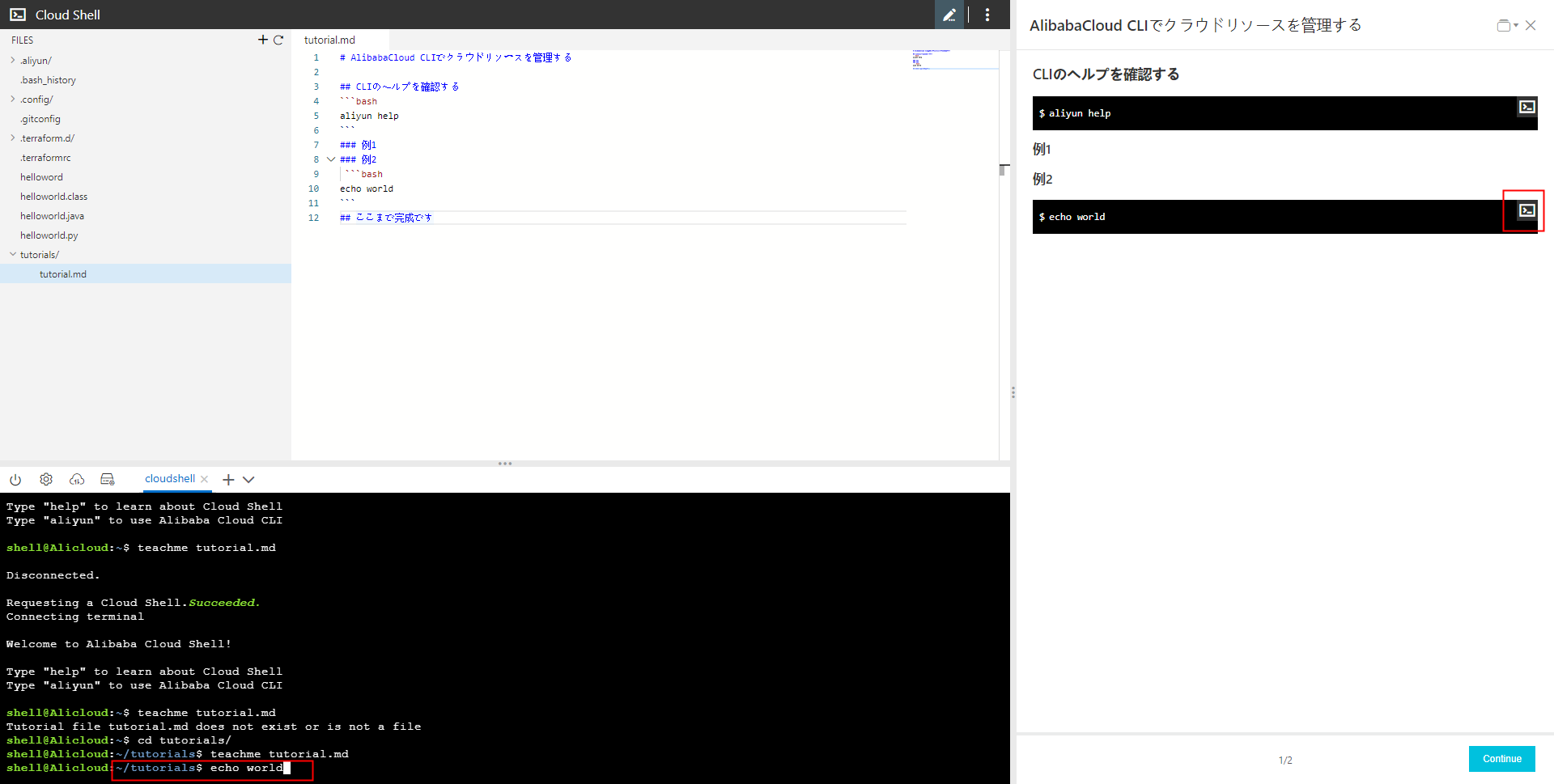Click the '1/2' page indicator
The width and height of the screenshot is (1554, 784).
1285,760
